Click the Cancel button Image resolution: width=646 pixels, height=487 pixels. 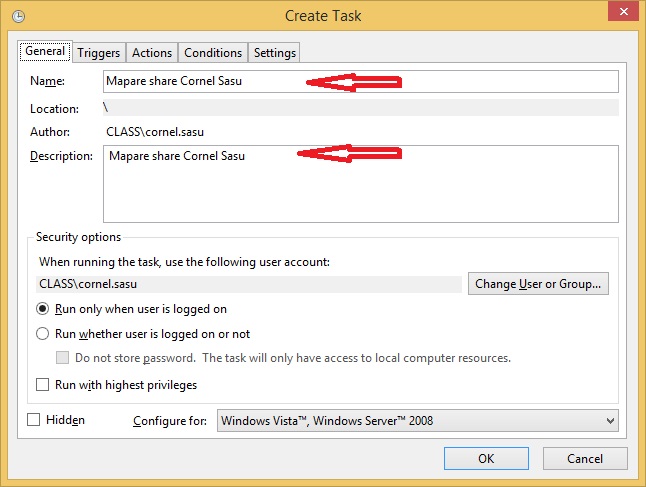tap(585, 459)
